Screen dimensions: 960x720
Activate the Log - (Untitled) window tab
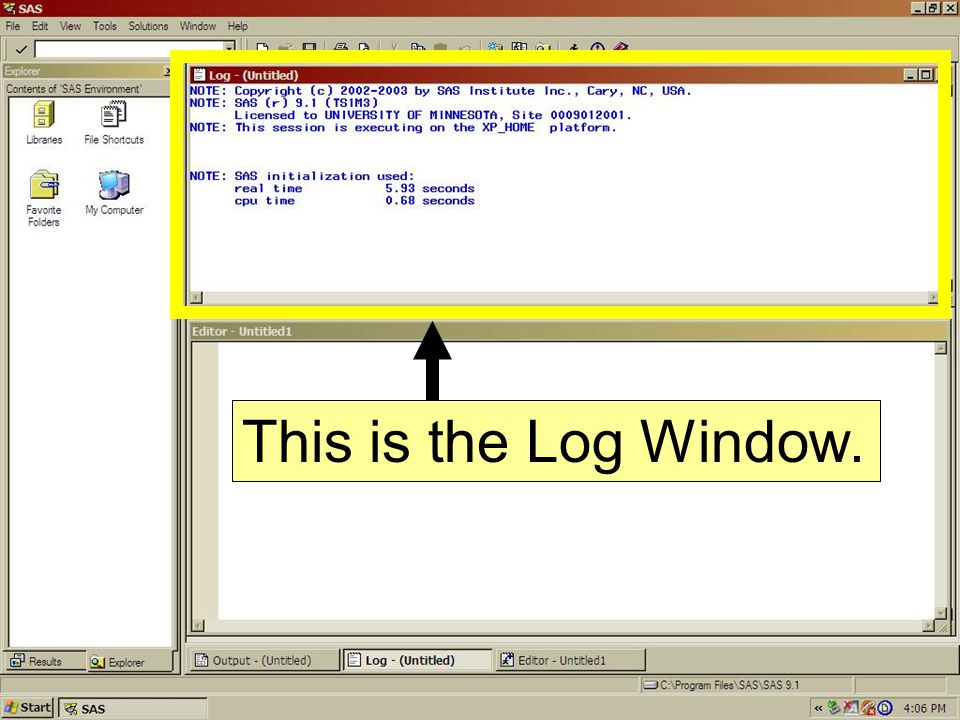pyautogui.click(x=417, y=660)
